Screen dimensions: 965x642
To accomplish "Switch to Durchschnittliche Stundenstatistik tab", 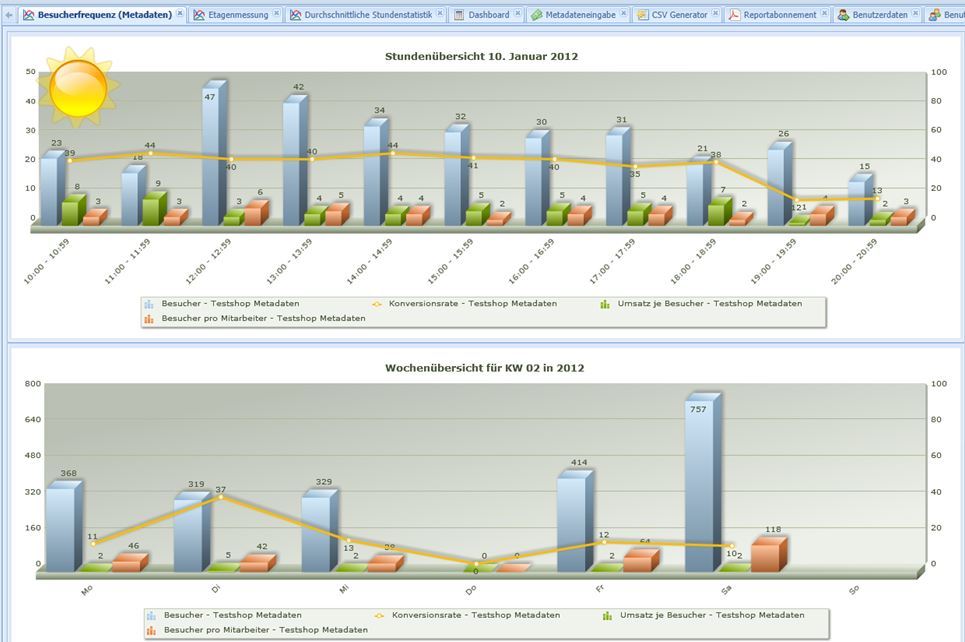I will [x=368, y=15].
